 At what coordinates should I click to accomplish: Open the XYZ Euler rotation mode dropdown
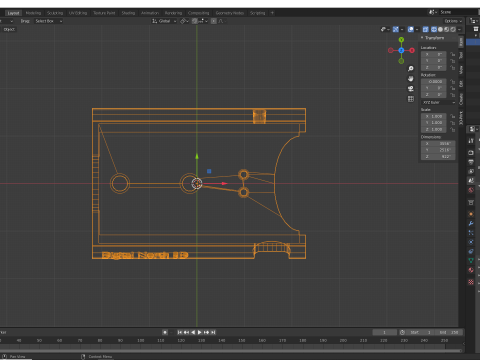click(x=438, y=102)
